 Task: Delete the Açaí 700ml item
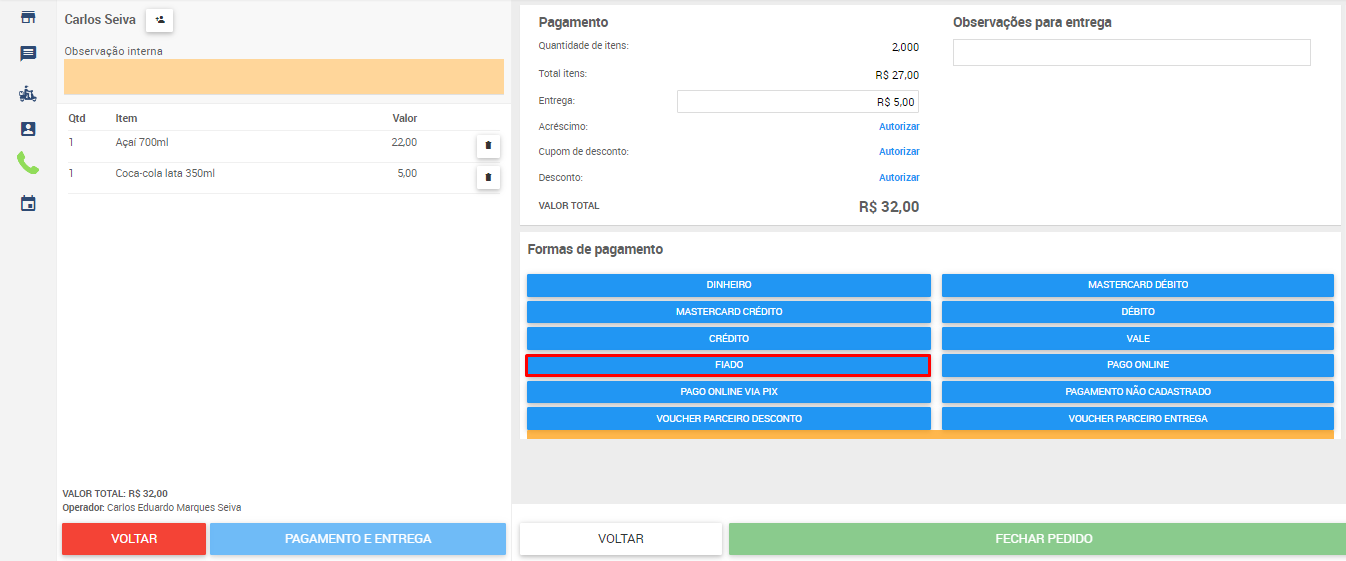coord(488,146)
